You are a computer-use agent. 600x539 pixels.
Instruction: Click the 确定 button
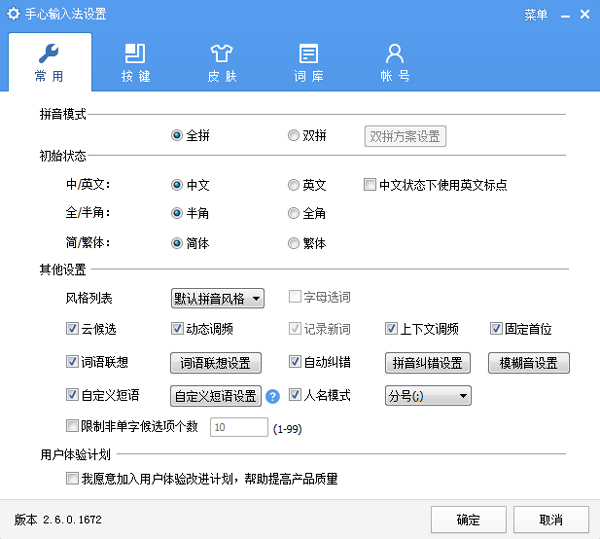[469, 519]
